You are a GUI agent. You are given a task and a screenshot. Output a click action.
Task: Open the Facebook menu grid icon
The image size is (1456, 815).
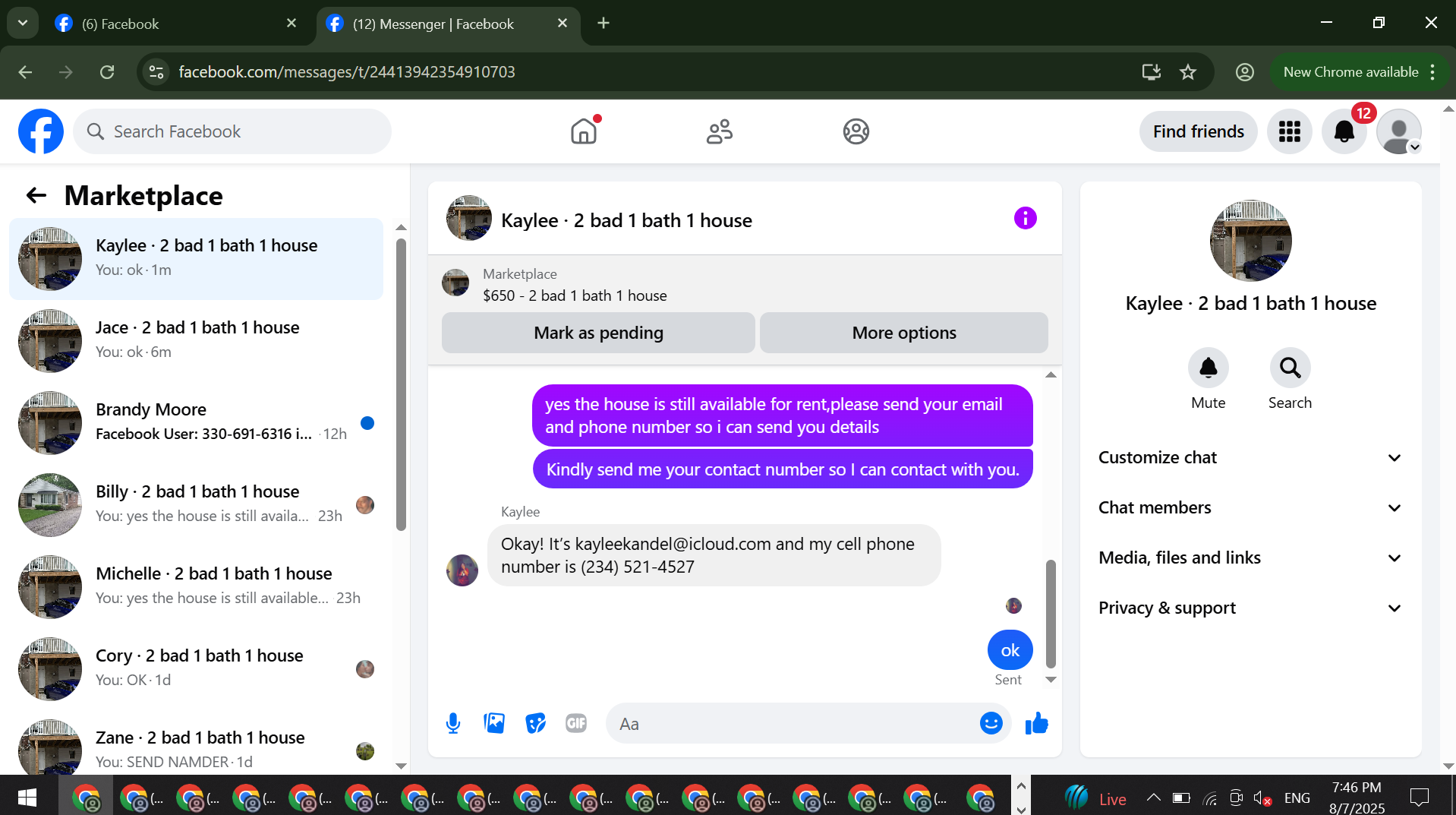(1289, 131)
